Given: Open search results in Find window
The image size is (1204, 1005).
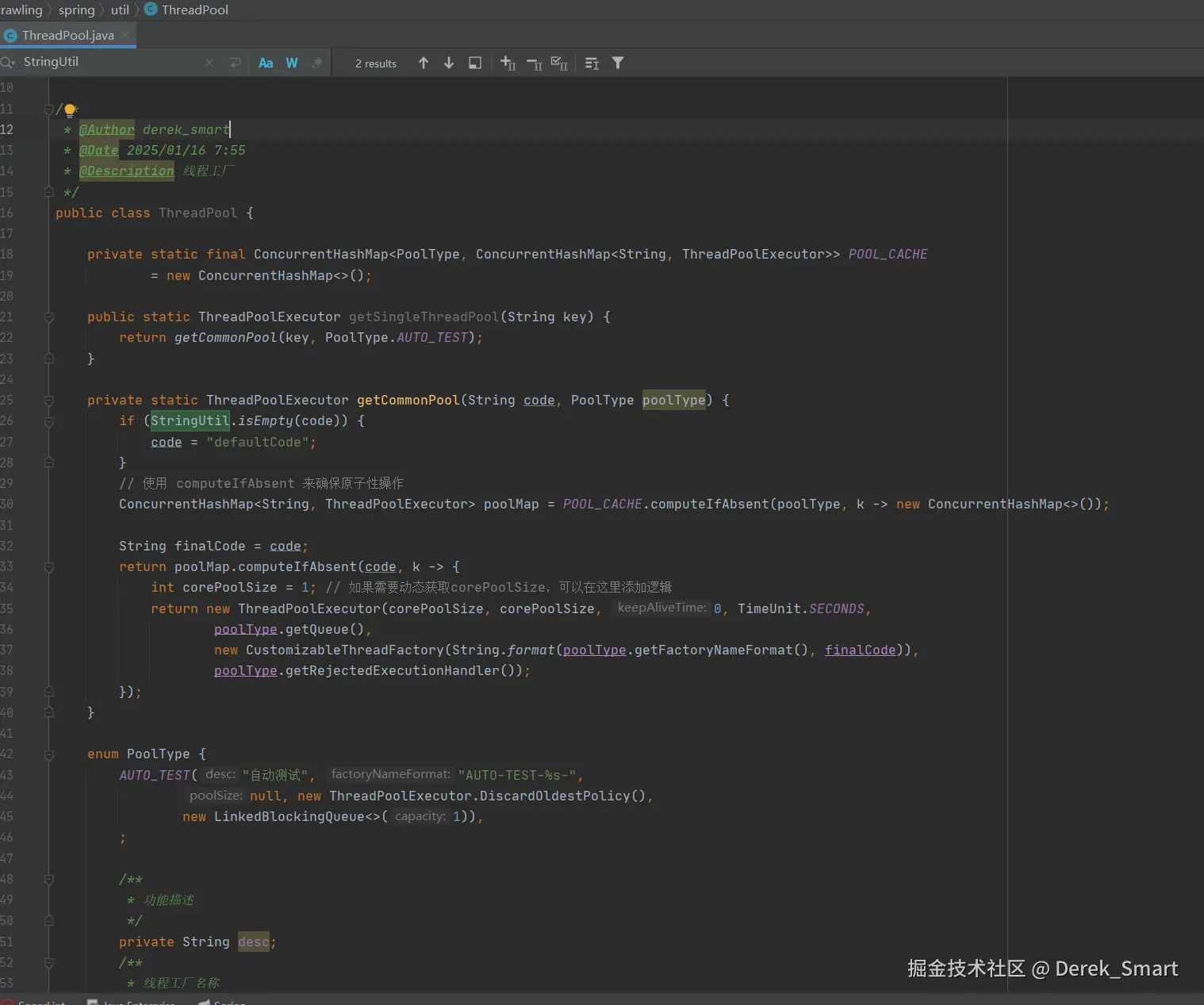Looking at the screenshot, I should tap(475, 63).
